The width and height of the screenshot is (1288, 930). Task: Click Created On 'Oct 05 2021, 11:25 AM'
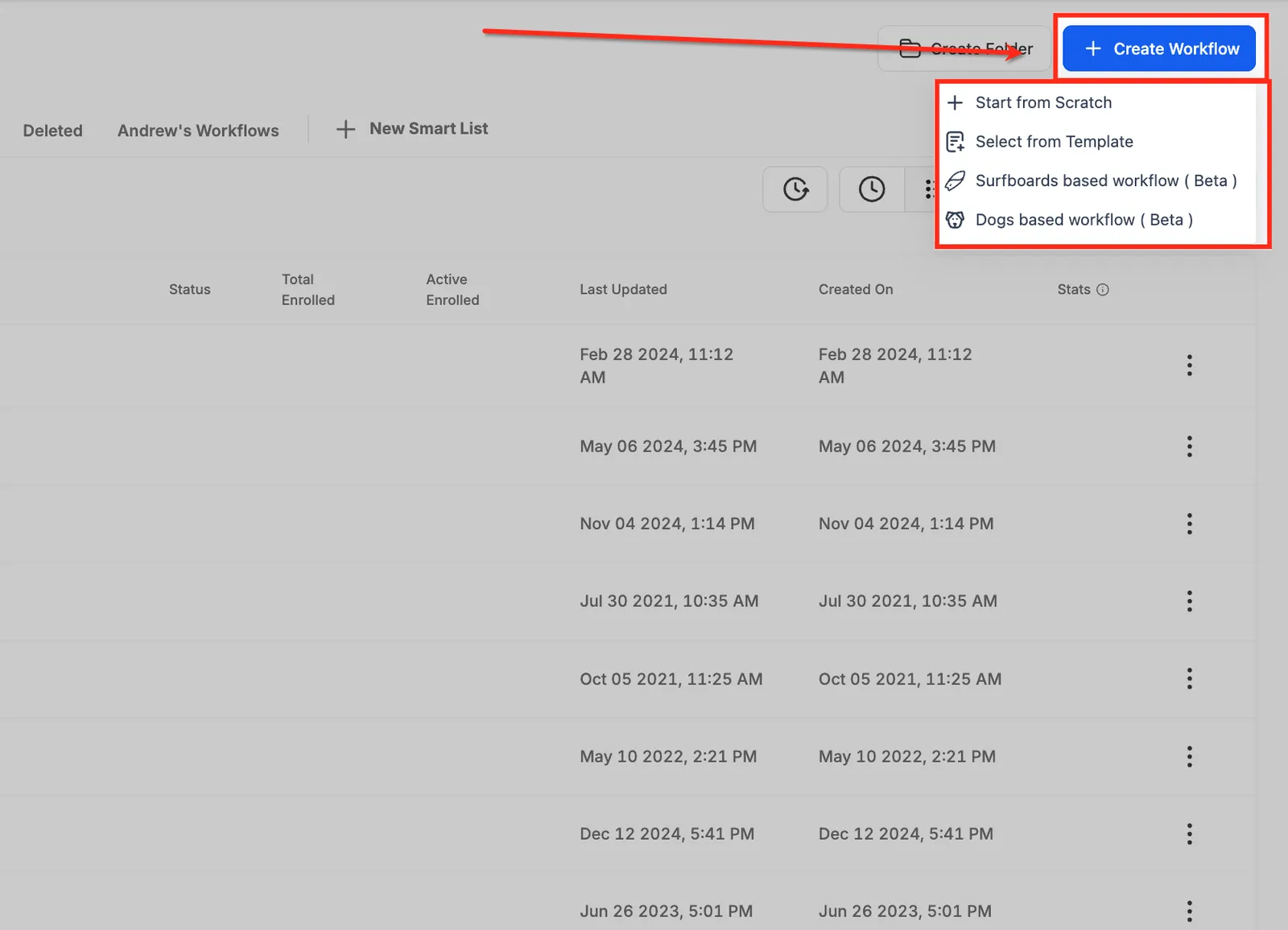(910, 679)
